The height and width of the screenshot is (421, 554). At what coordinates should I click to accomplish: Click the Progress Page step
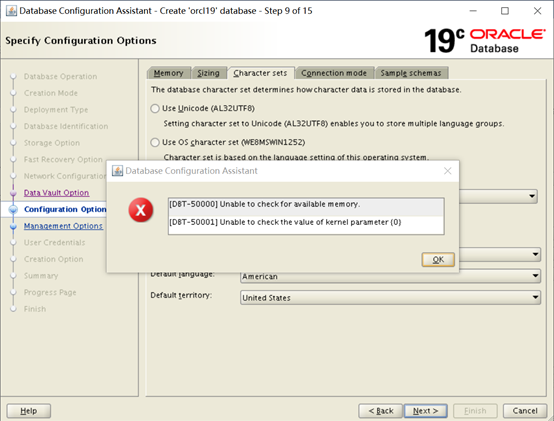[50, 292]
